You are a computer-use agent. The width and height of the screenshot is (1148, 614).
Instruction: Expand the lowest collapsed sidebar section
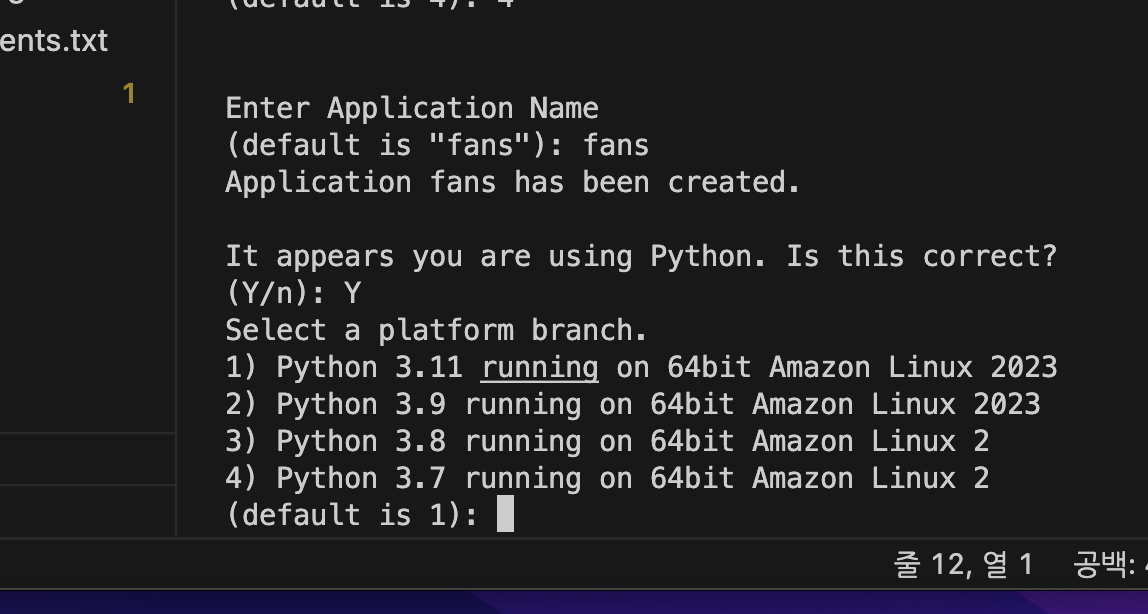click(87, 510)
